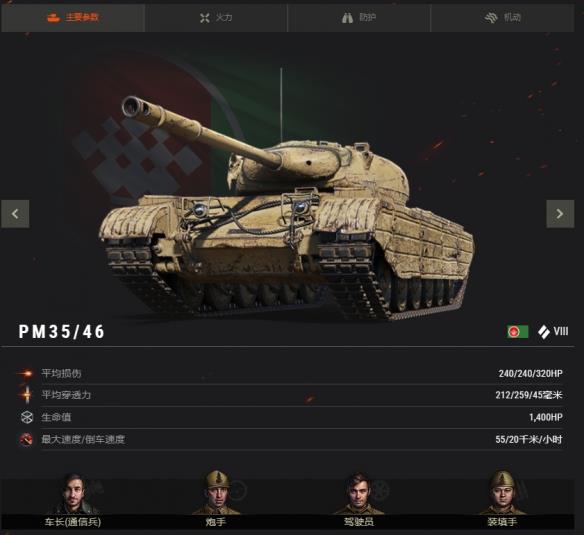Switch to the 防护 protection tab
Image resolution: width=584 pixels, height=535 pixels.
coord(359,18)
